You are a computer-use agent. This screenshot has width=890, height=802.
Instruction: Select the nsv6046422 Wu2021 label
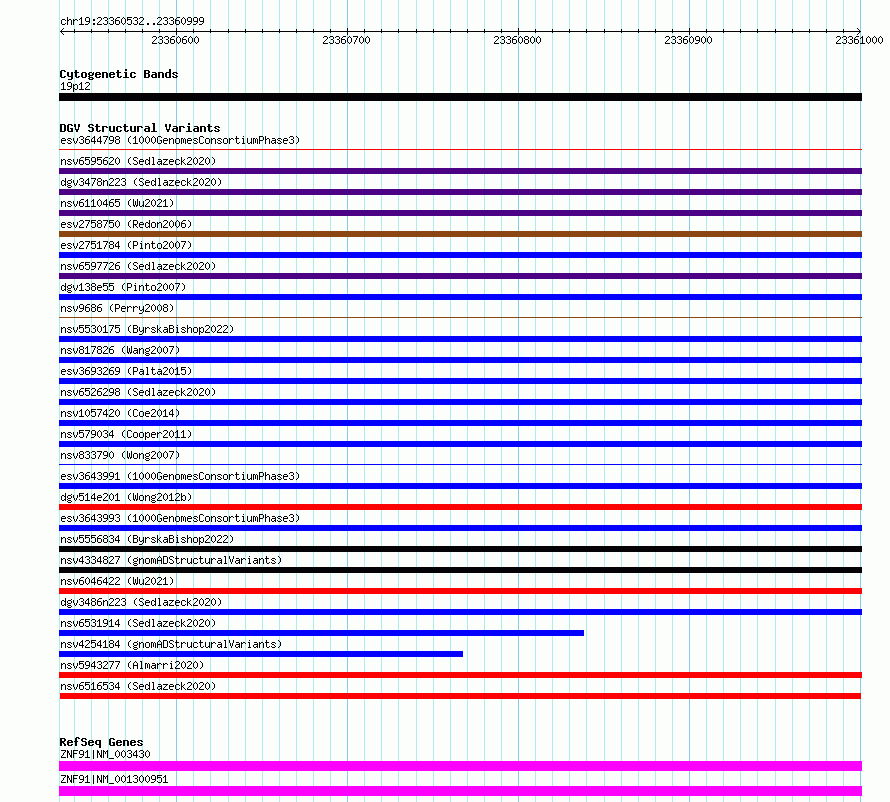tap(117, 581)
